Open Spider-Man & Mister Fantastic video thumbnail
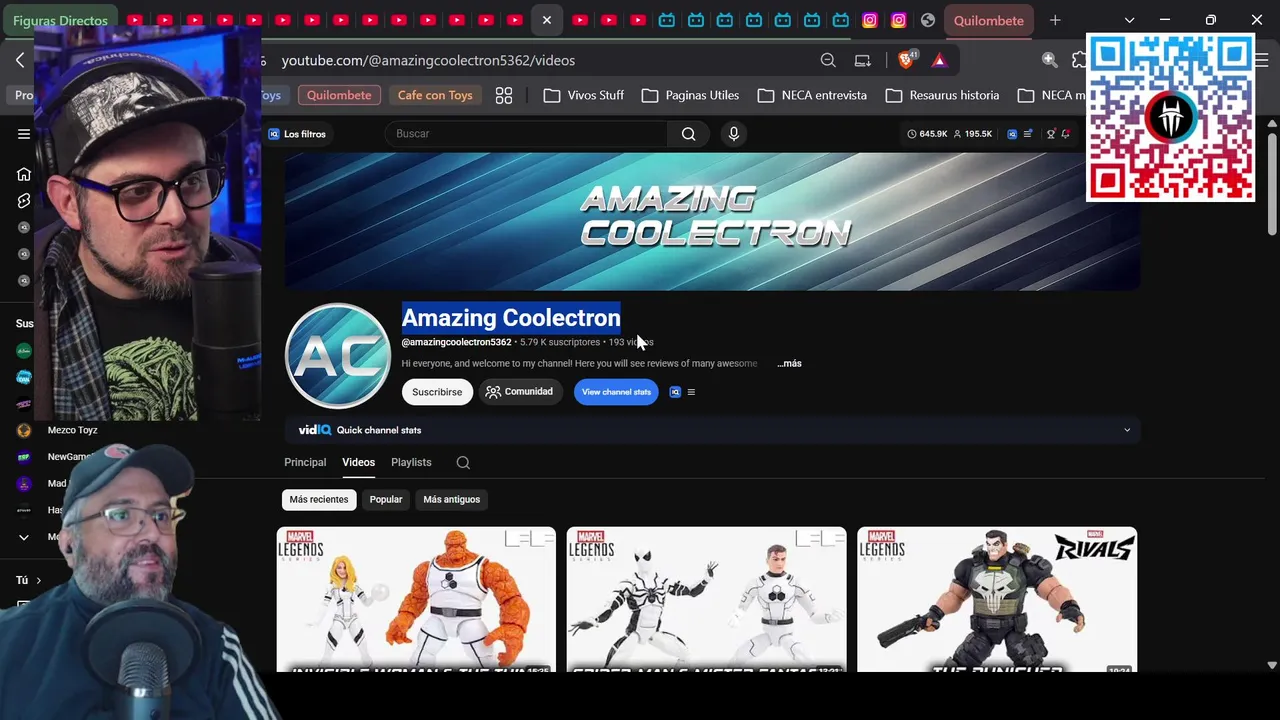 [706, 599]
